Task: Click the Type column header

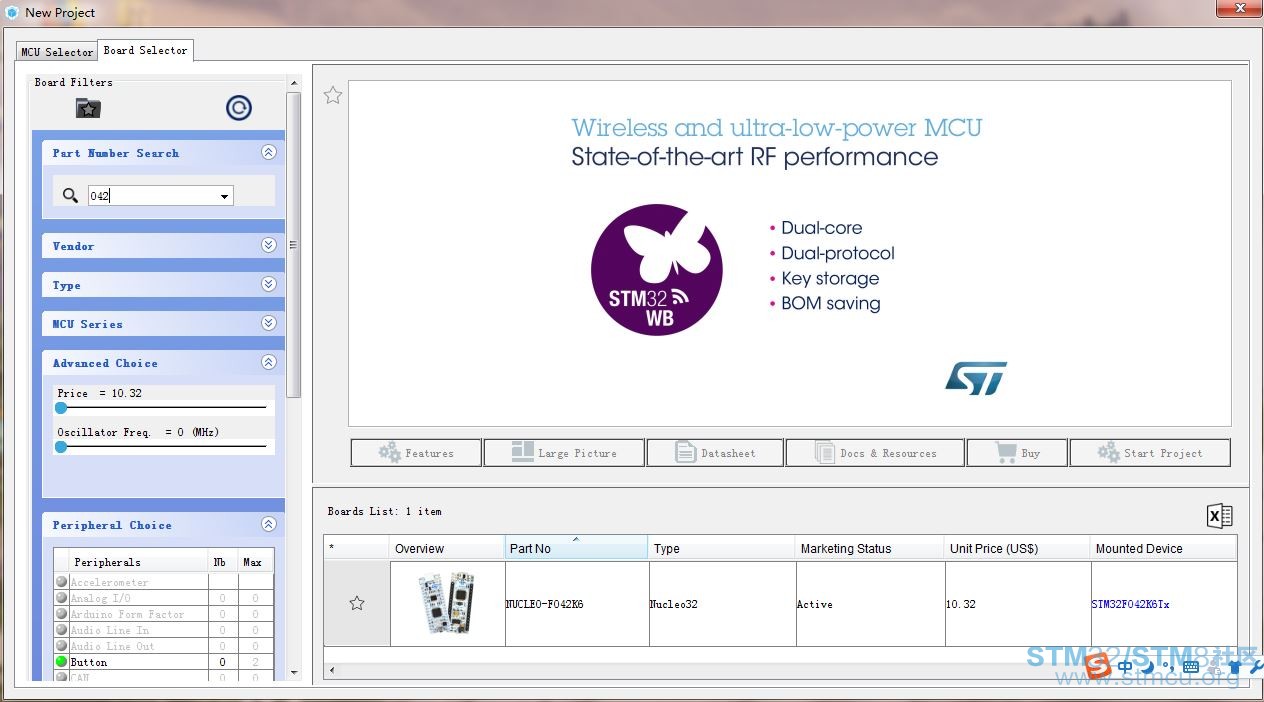Action: pyautogui.click(x=722, y=548)
